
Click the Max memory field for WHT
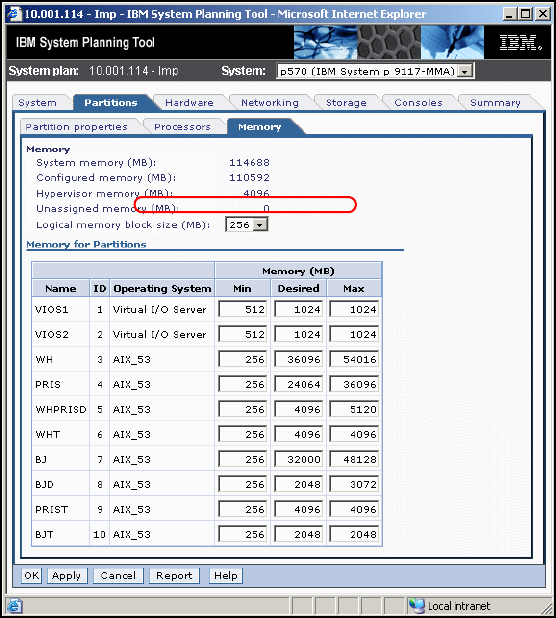tap(354, 434)
